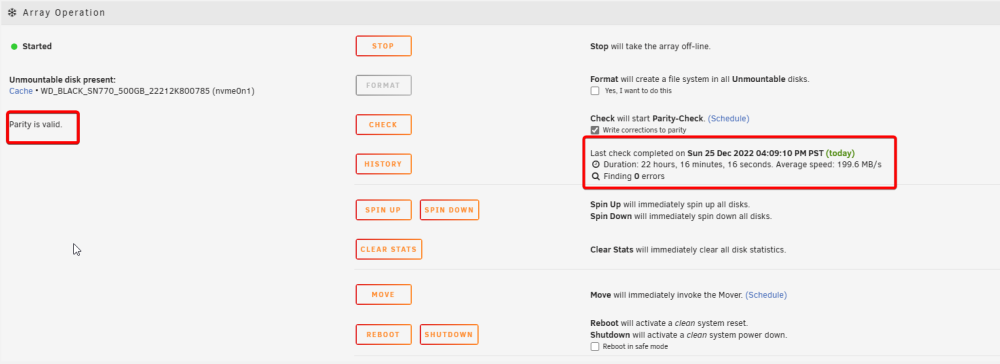Start a parity check with CHECK
The image size is (1000, 364).
pos(383,125)
